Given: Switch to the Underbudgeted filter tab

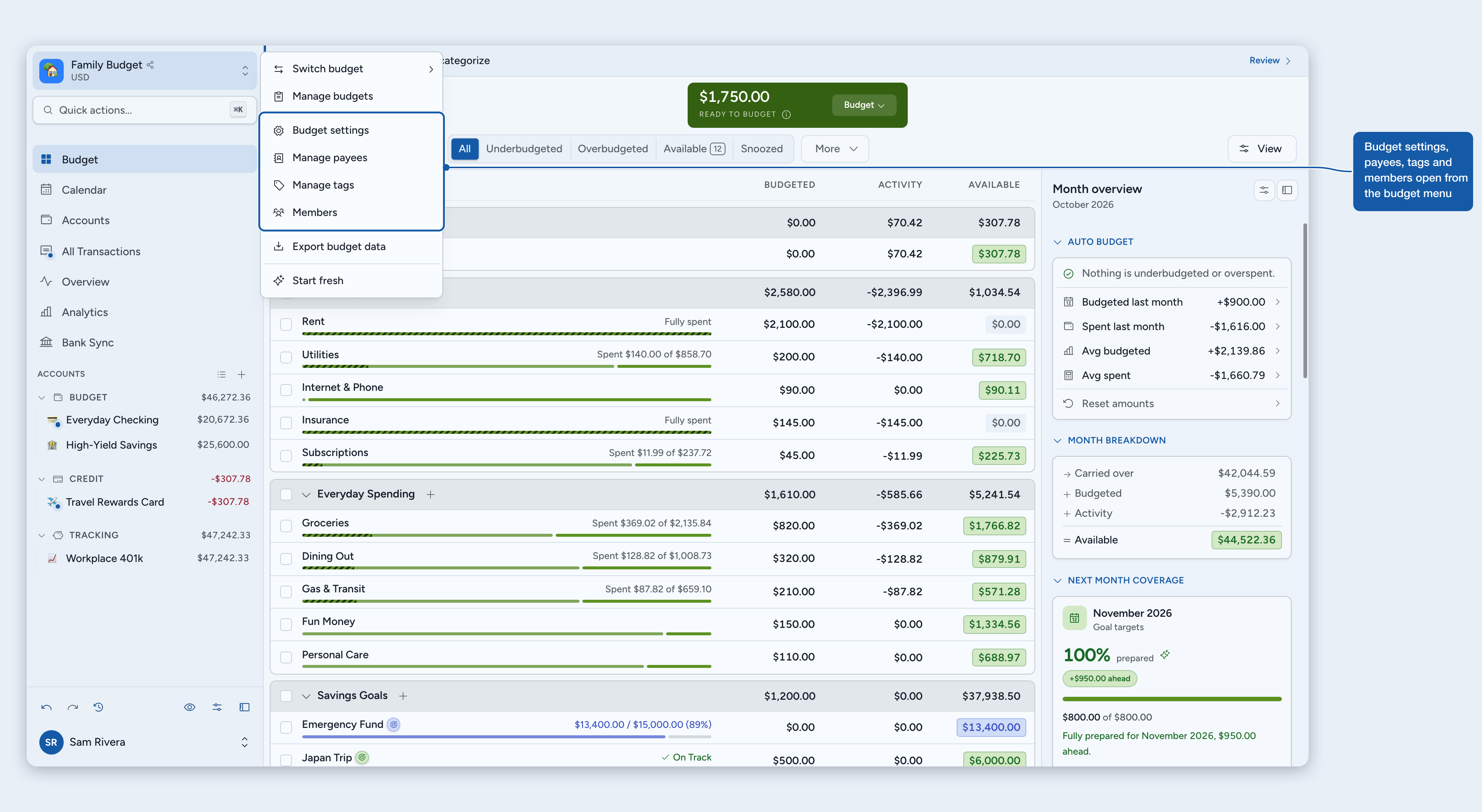Looking at the screenshot, I should pyautogui.click(x=524, y=149).
